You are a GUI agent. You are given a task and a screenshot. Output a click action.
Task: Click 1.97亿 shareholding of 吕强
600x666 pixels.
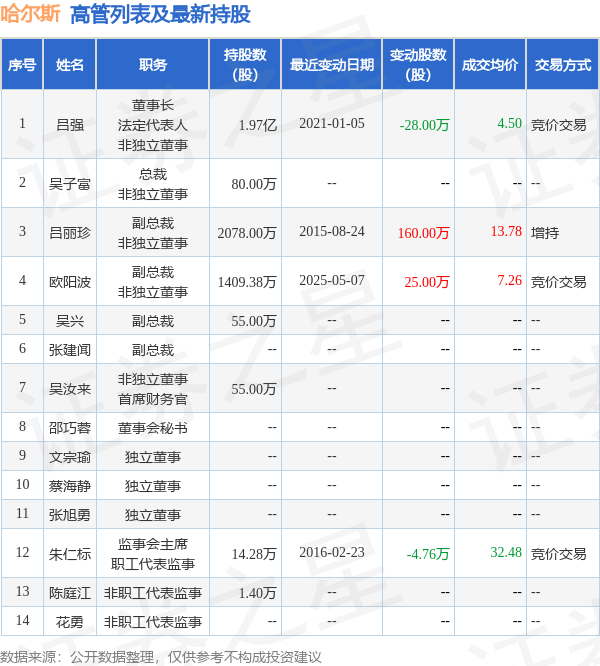click(257, 125)
